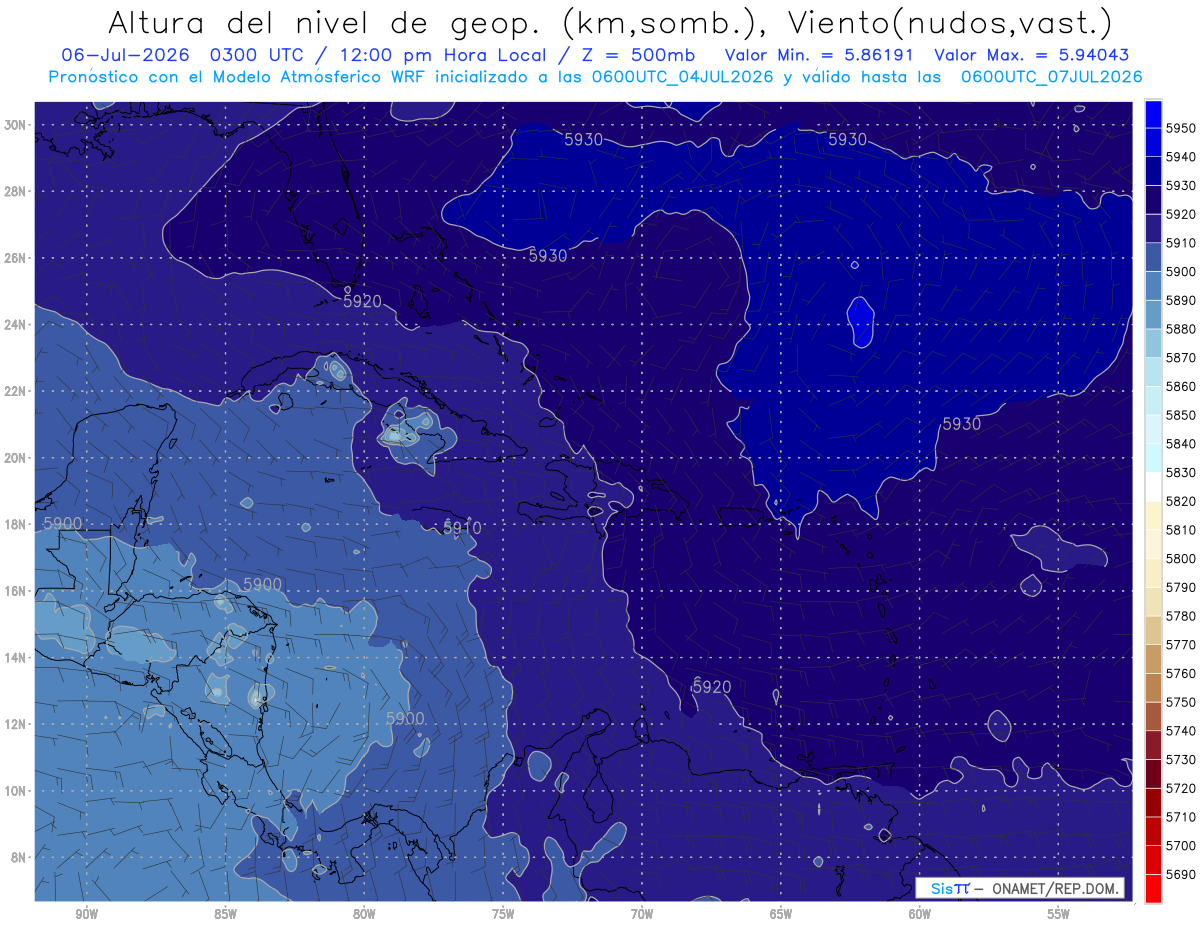Click the small bright-blue high-pressure oval contour

tap(860, 322)
